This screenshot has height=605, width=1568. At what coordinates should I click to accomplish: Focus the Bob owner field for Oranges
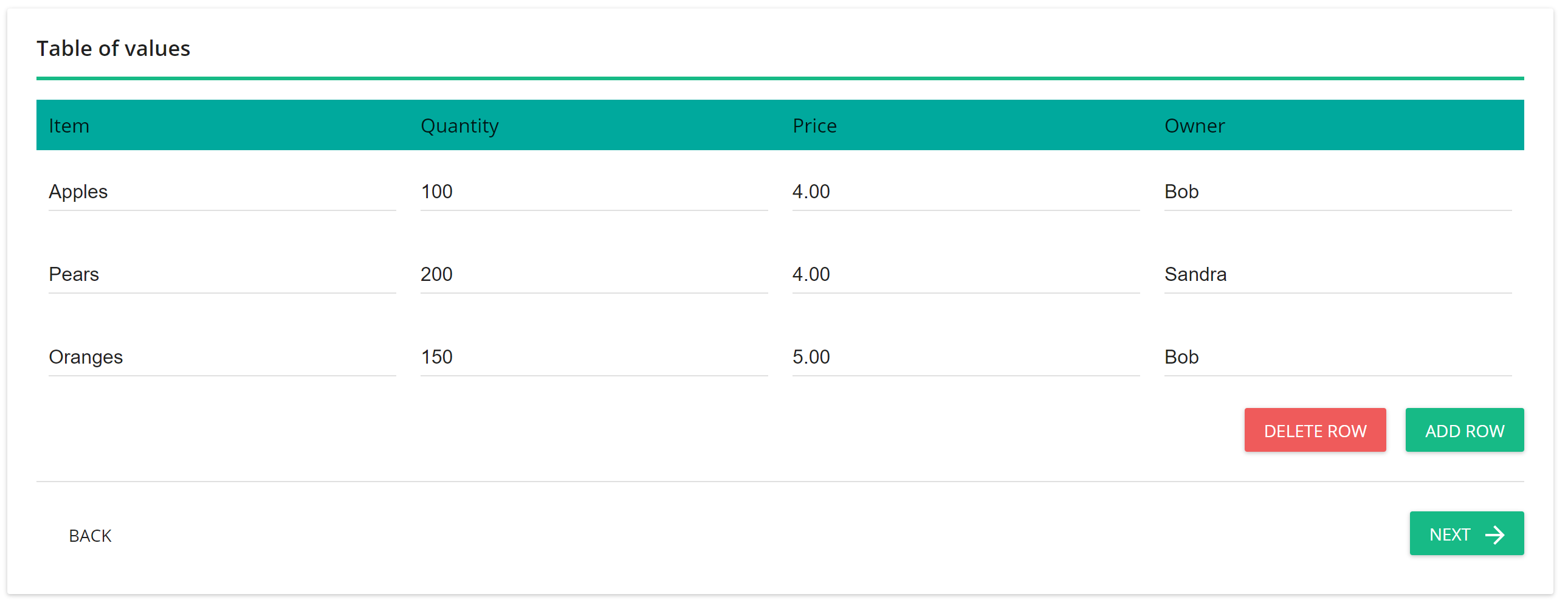pos(1338,357)
